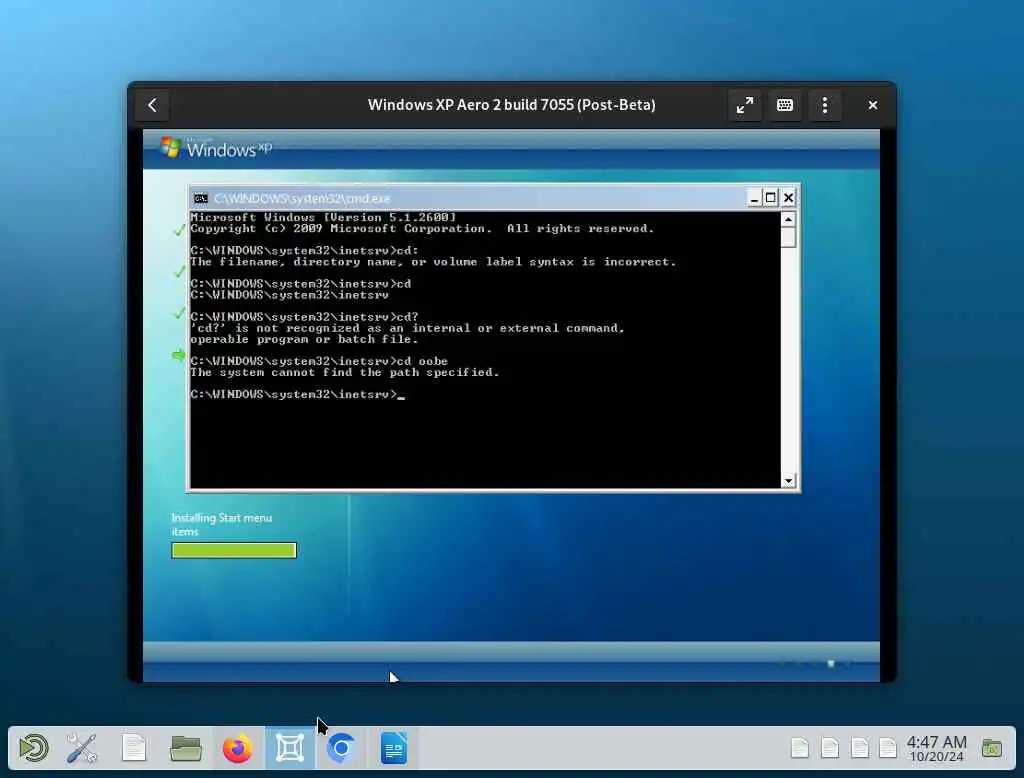Open LibreOffice Writer from the panel
This screenshot has height=778, width=1024.
(x=394, y=748)
